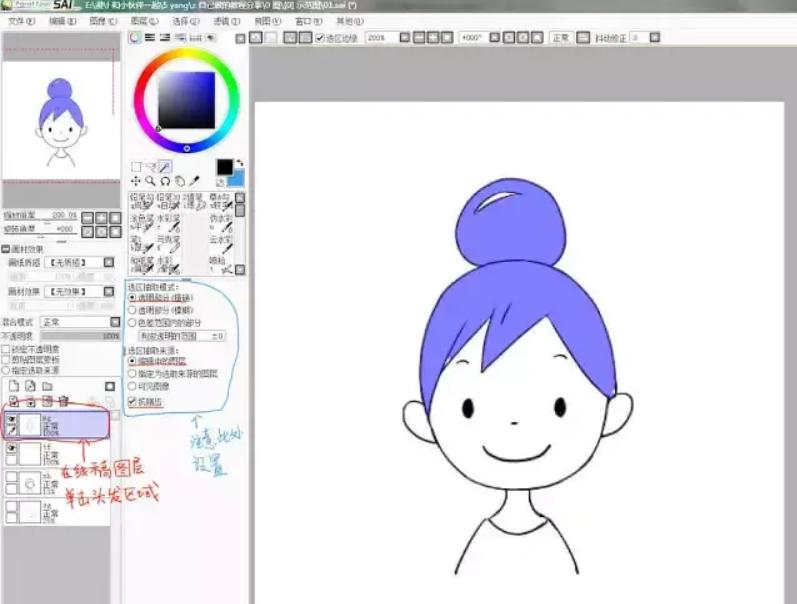Click the 不透明度 opacity slider

pyautogui.click(x=80, y=336)
